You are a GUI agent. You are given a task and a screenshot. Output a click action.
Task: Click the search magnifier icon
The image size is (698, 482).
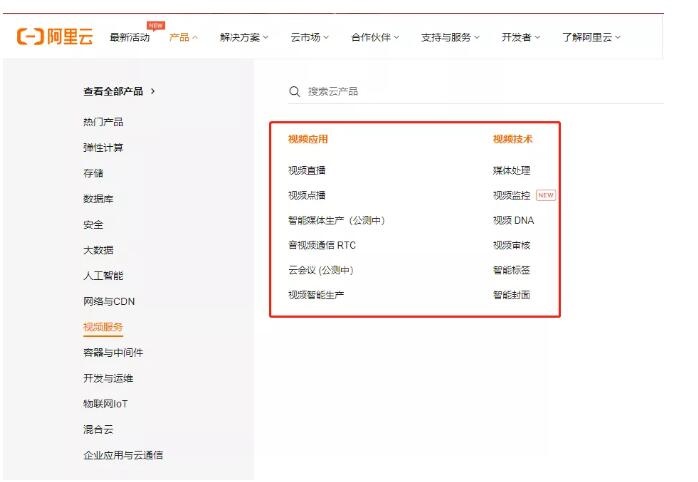(294, 92)
